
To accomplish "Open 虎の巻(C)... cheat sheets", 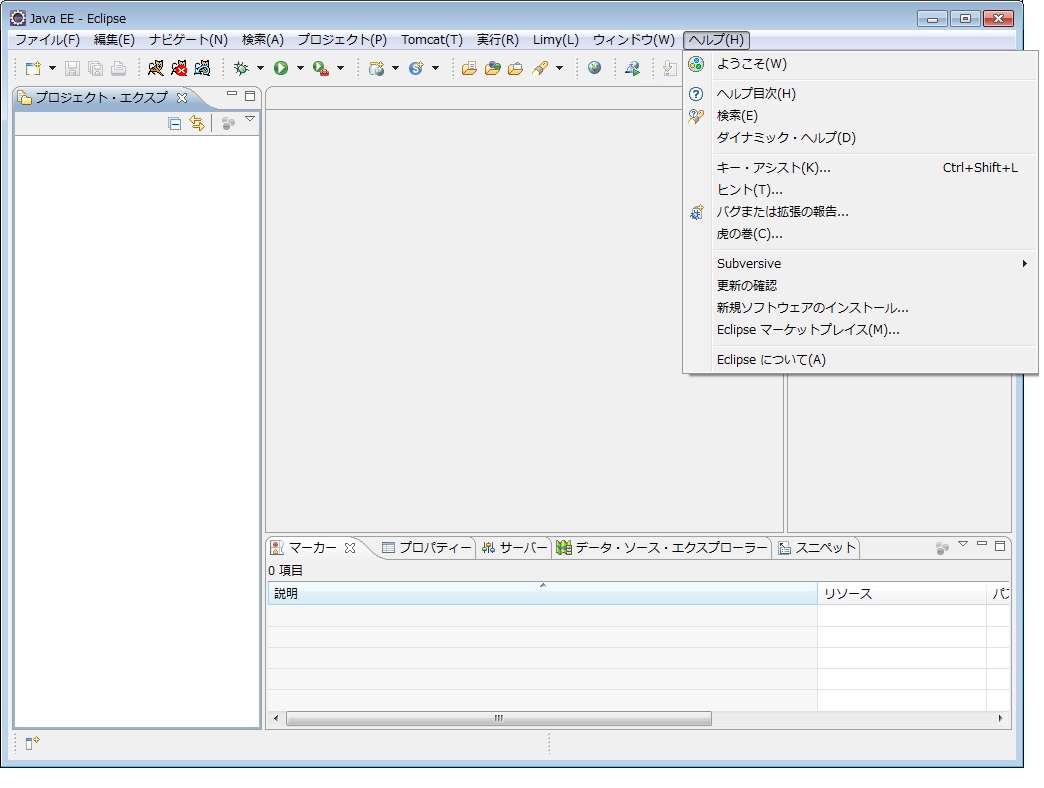I will click(x=860, y=234).
